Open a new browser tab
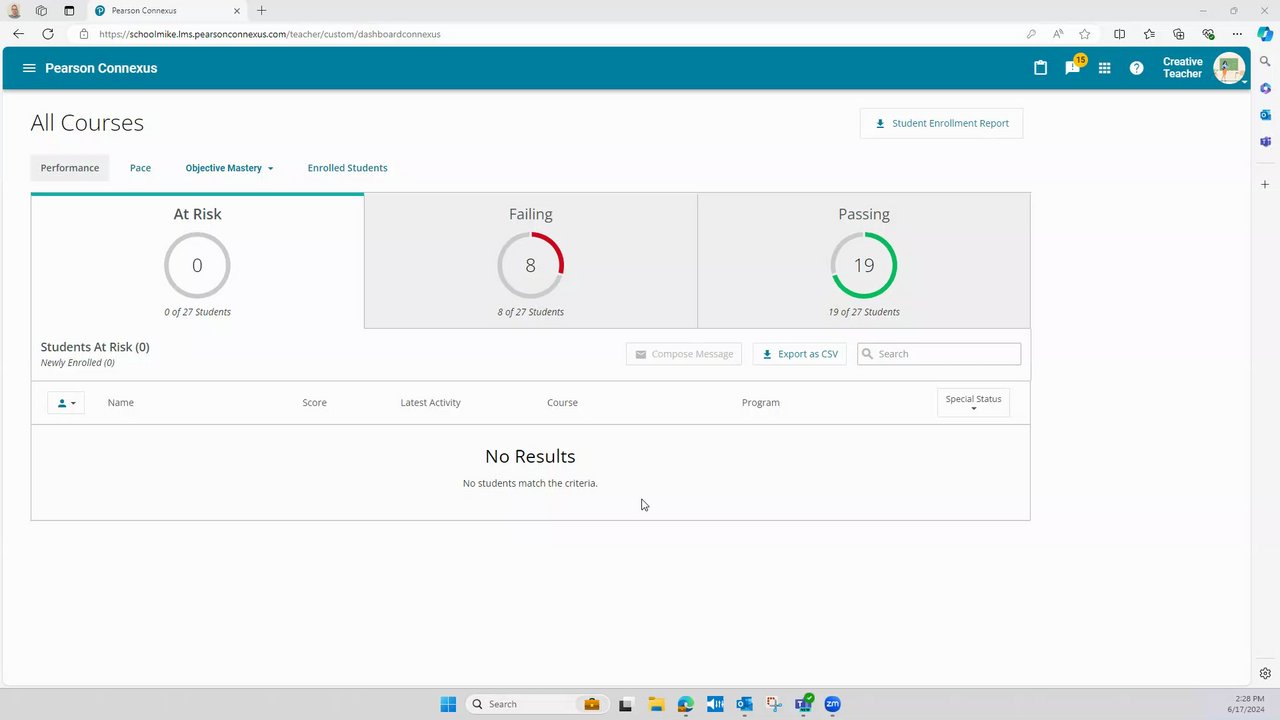1280x720 pixels. [x=262, y=11]
